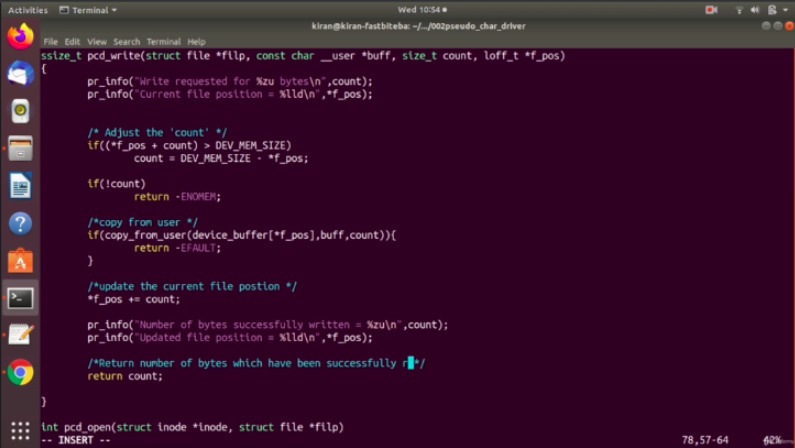This screenshot has height=448, width=795.
Task: Minimize the terminal window
Action: pos(766,26)
